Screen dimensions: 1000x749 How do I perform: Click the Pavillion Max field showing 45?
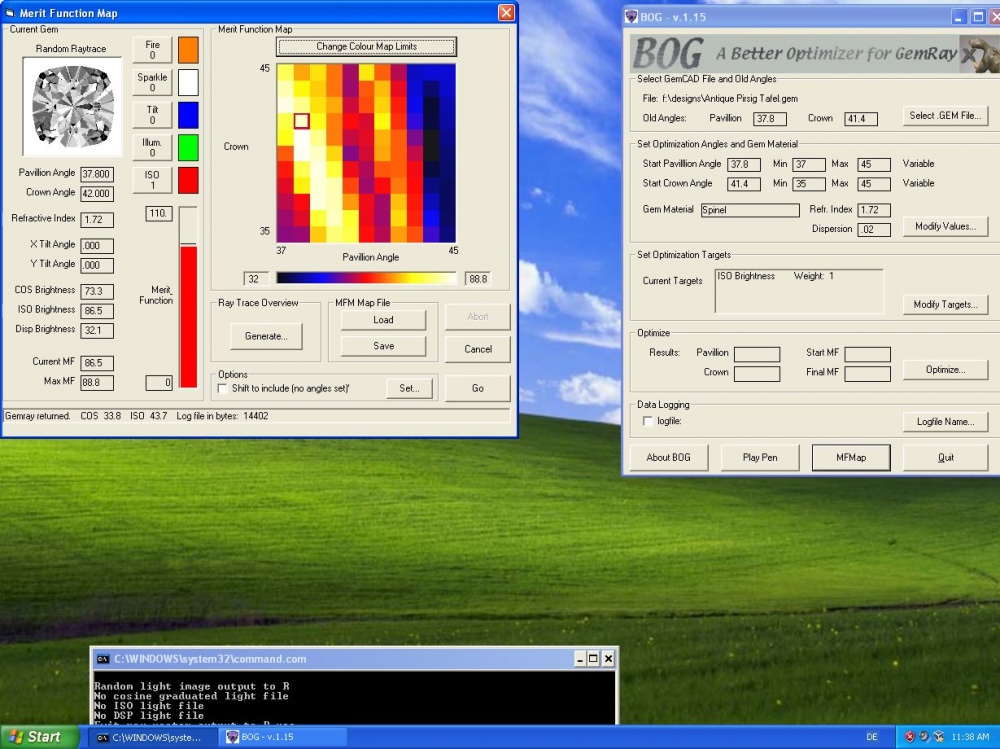[x=874, y=165]
